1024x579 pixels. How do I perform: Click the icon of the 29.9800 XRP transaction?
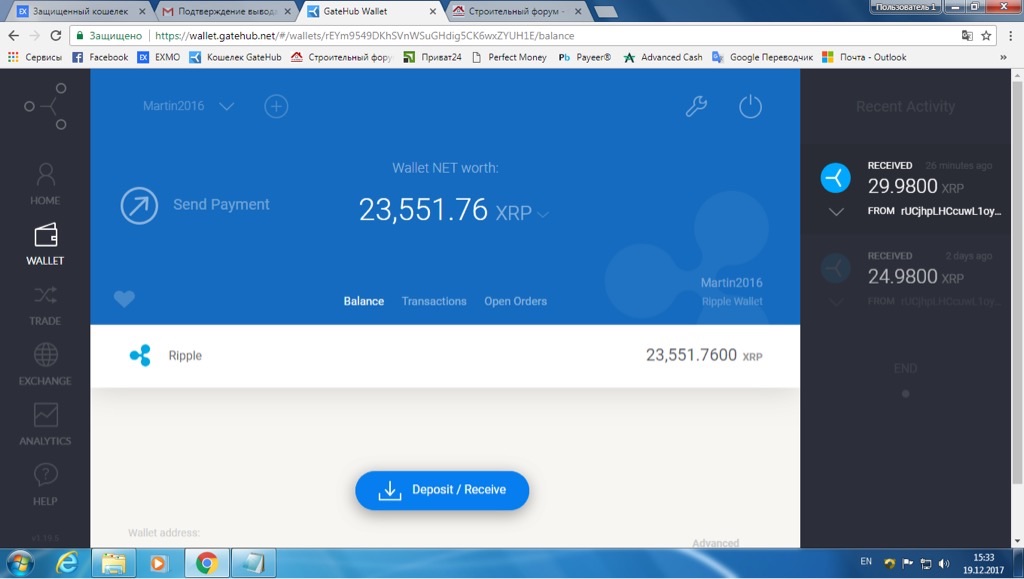[x=835, y=178]
